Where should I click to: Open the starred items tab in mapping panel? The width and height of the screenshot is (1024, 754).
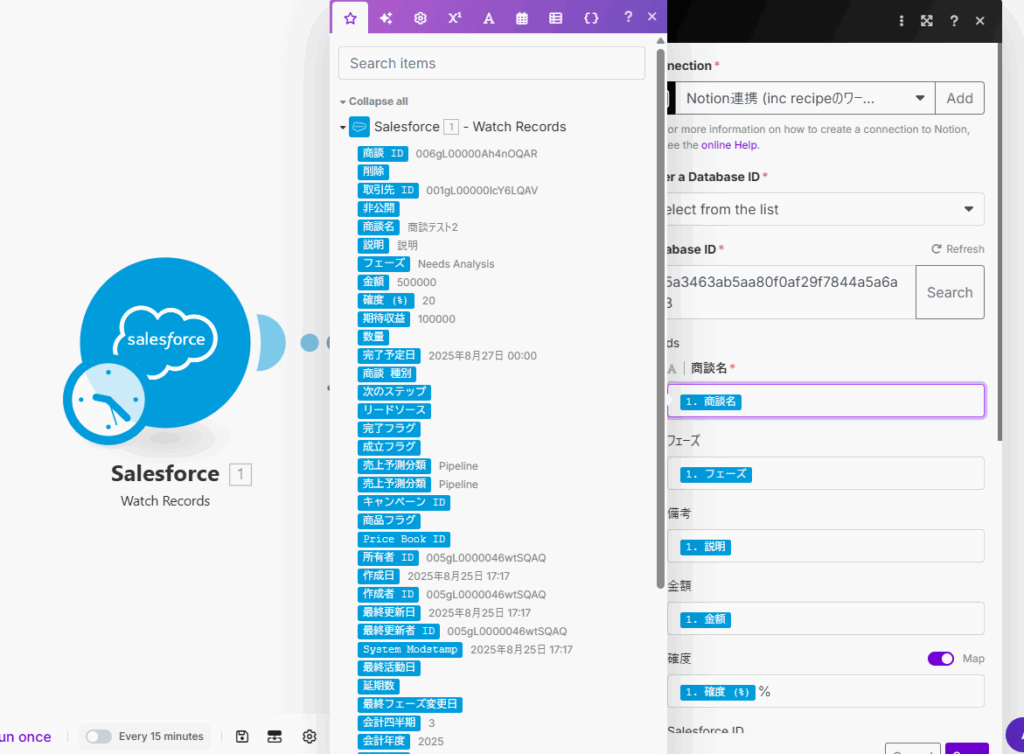pyautogui.click(x=350, y=18)
